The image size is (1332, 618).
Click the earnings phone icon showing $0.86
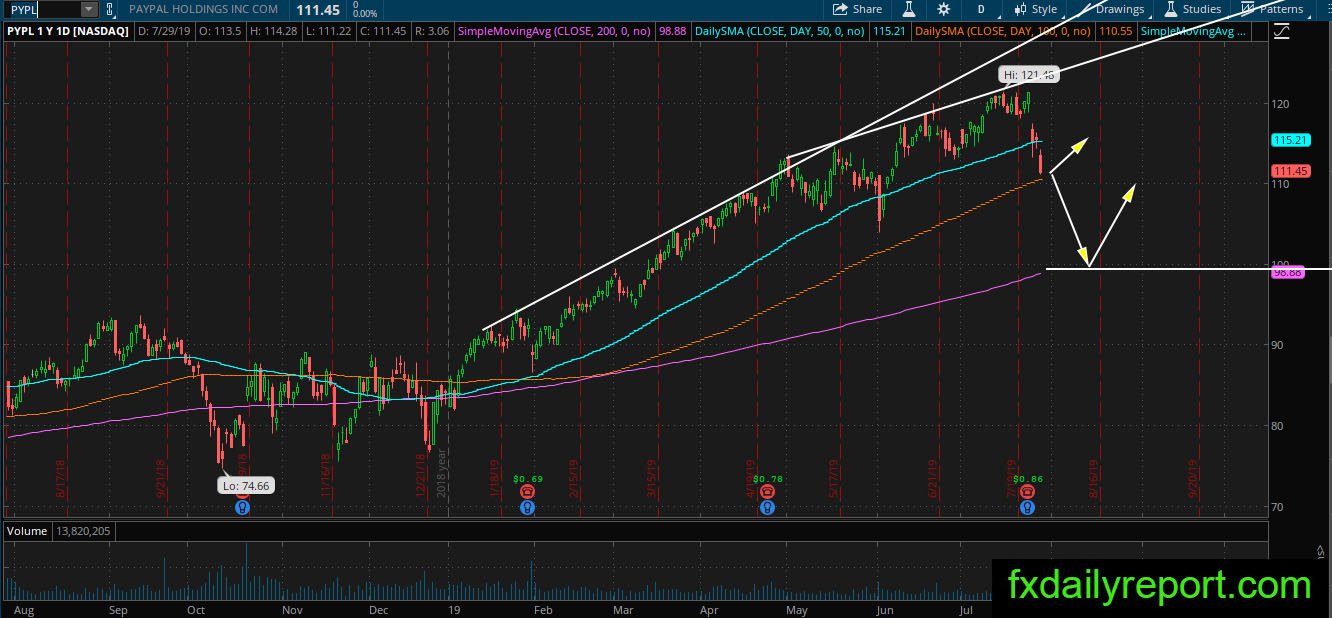[x=1027, y=492]
